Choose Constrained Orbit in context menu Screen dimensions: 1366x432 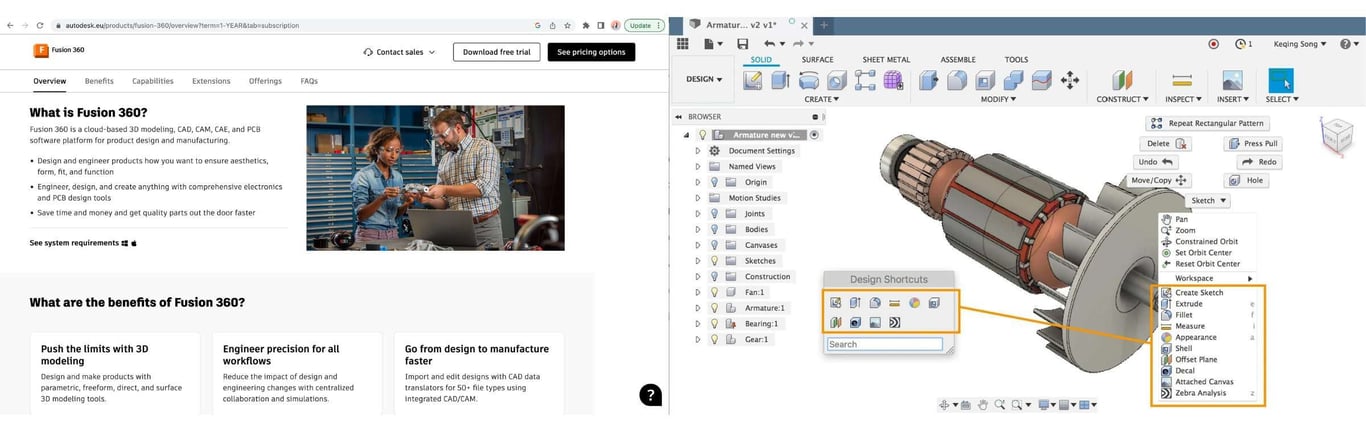(1206, 241)
